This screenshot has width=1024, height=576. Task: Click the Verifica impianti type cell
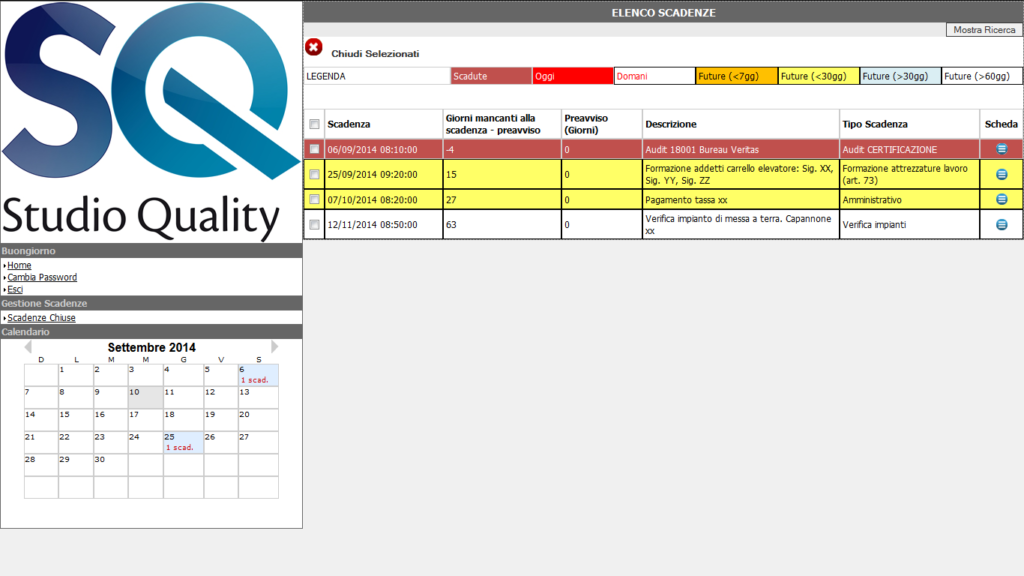[x=909, y=225]
